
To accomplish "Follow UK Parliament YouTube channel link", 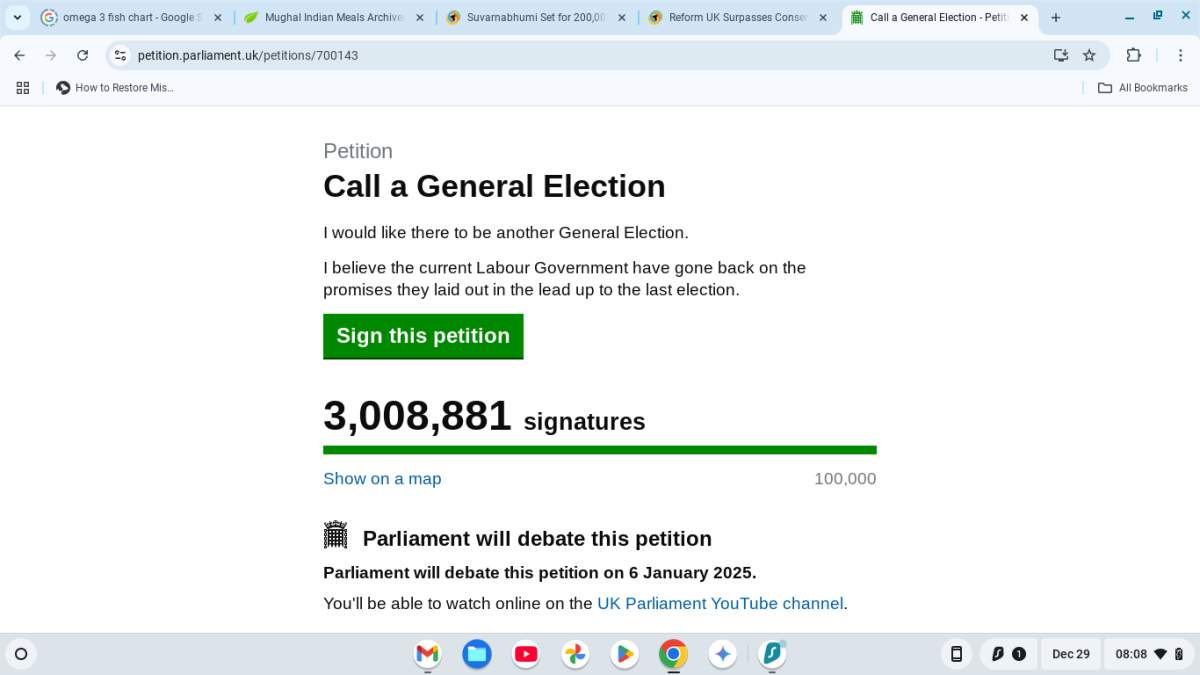I will tap(720, 603).
